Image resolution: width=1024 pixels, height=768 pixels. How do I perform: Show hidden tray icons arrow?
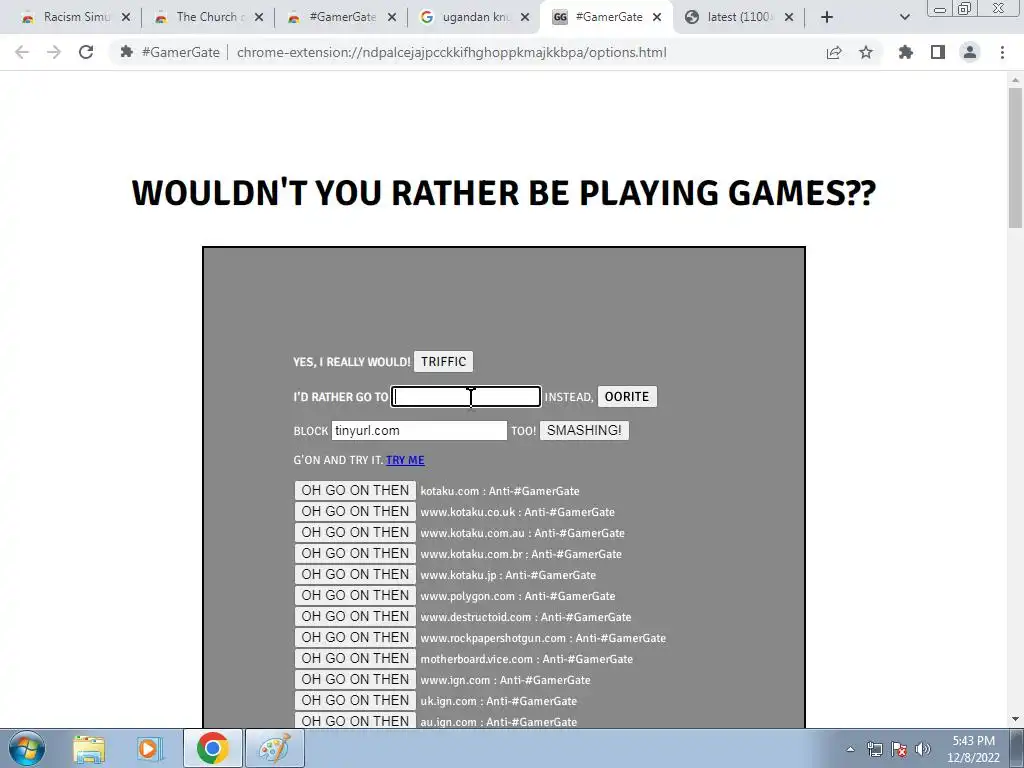850,749
